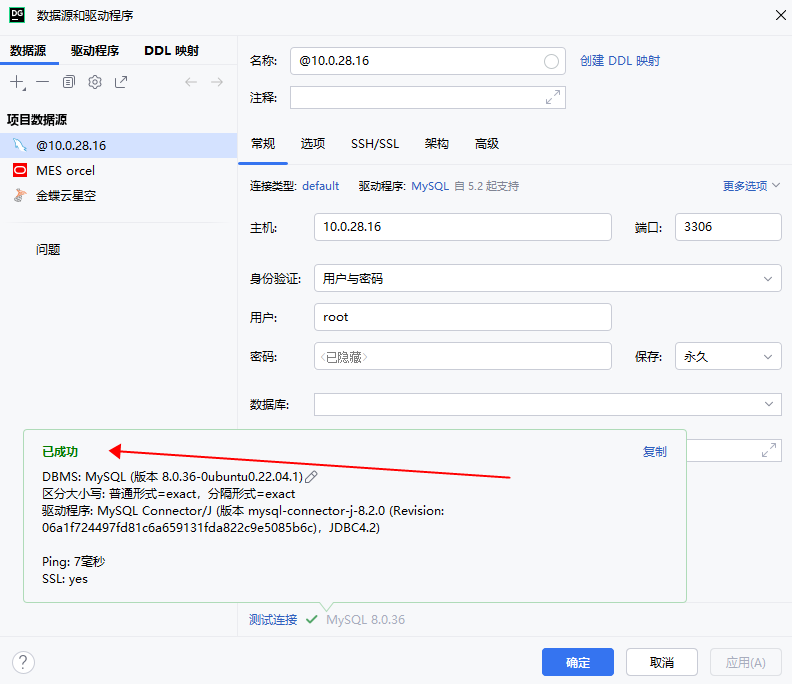Image resolution: width=792 pixels, height=684 pixels.
Task: Click the 测试连接 test connection link
Action: coord(273,620)
